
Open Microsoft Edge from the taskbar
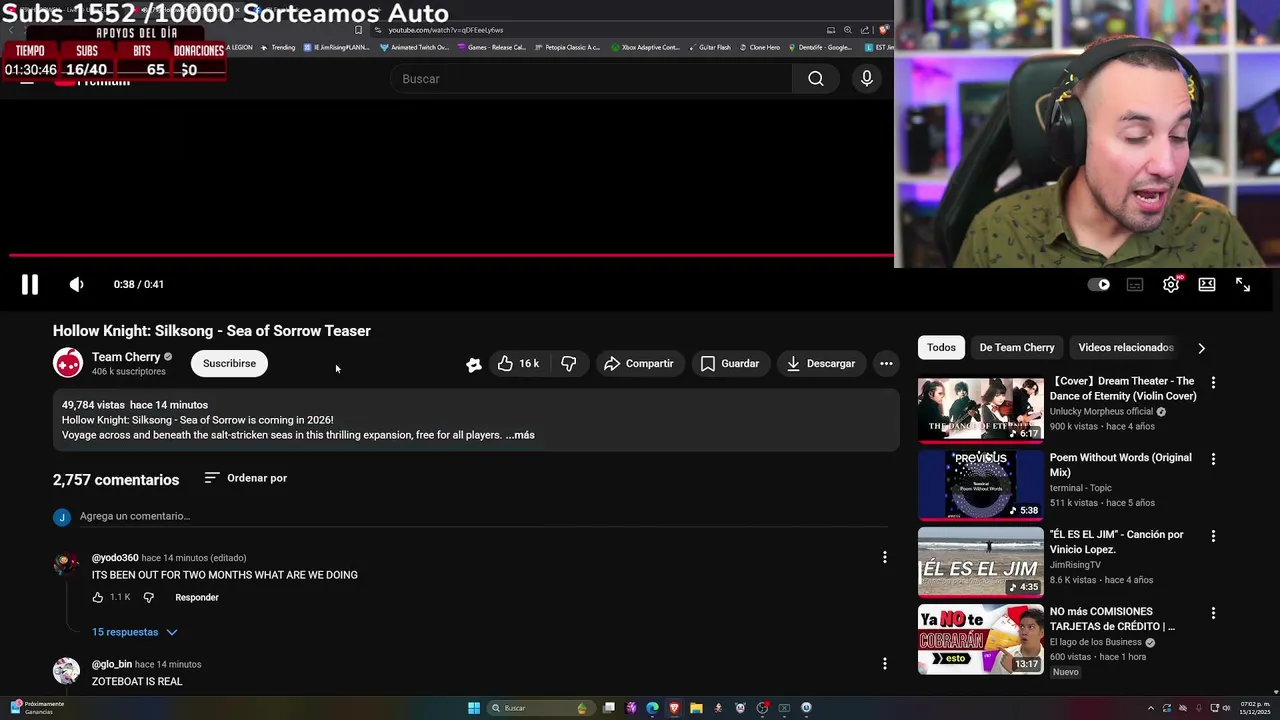click(653, 708)
